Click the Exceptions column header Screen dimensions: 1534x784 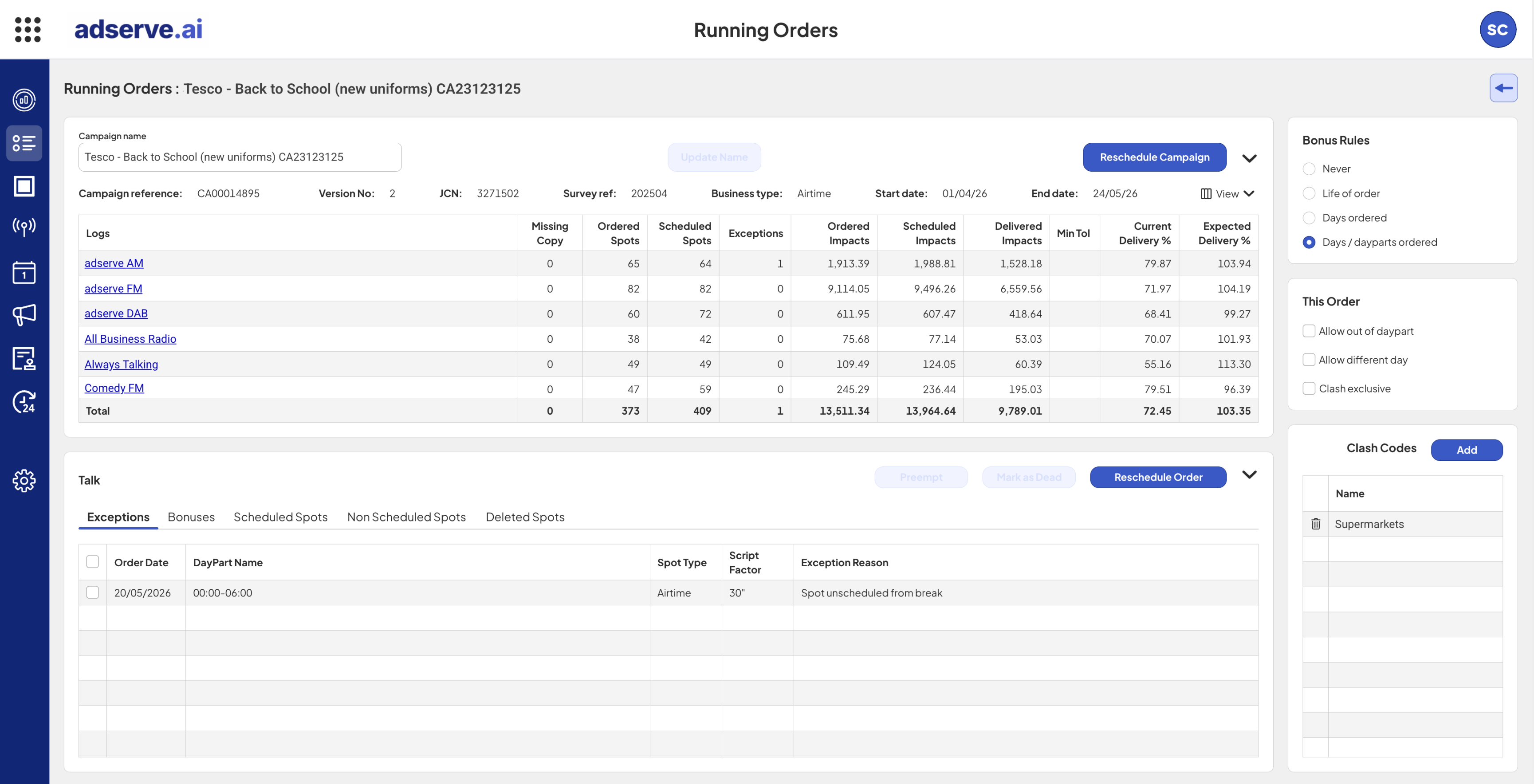tap(755, 233)
